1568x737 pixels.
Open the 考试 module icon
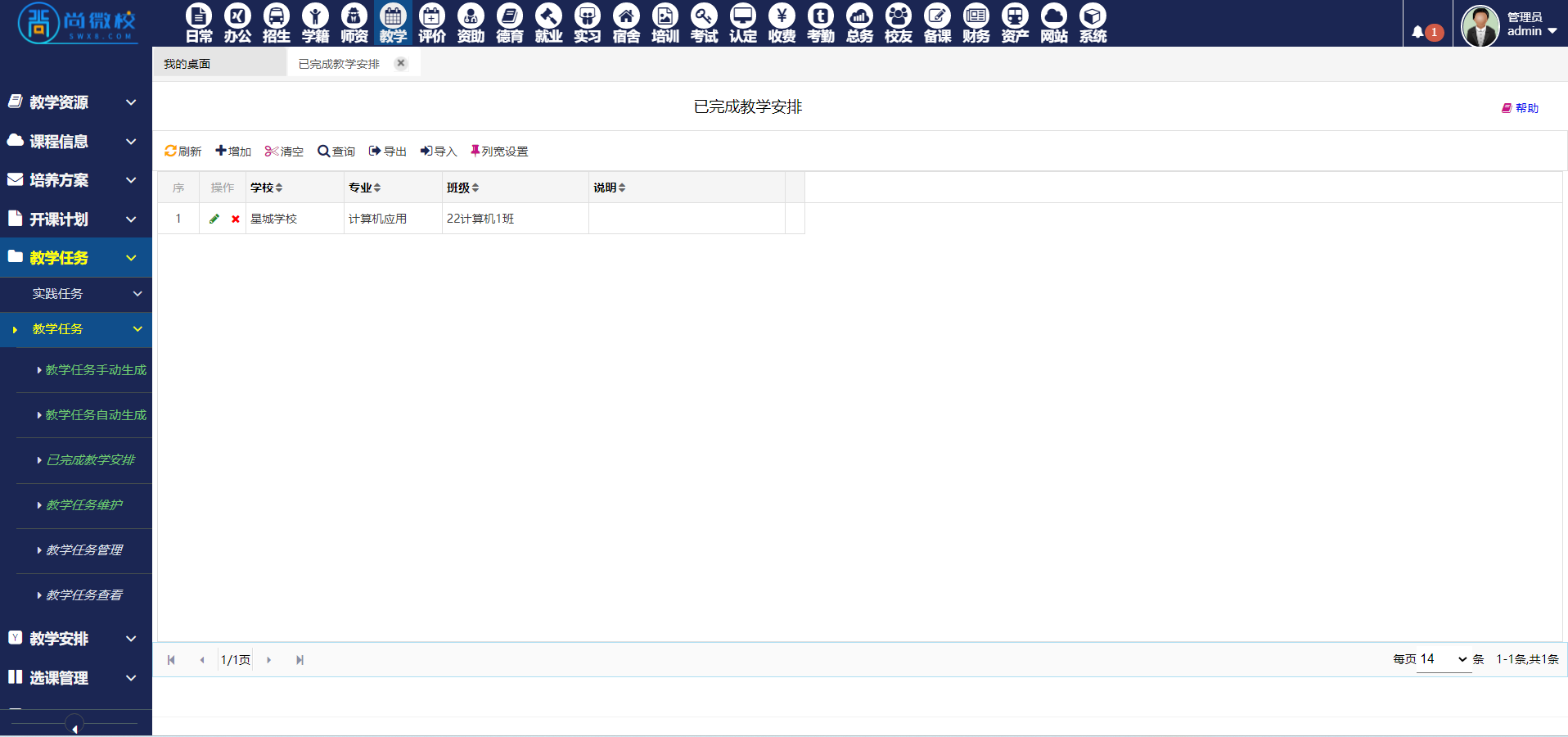[x=704, y=23]
